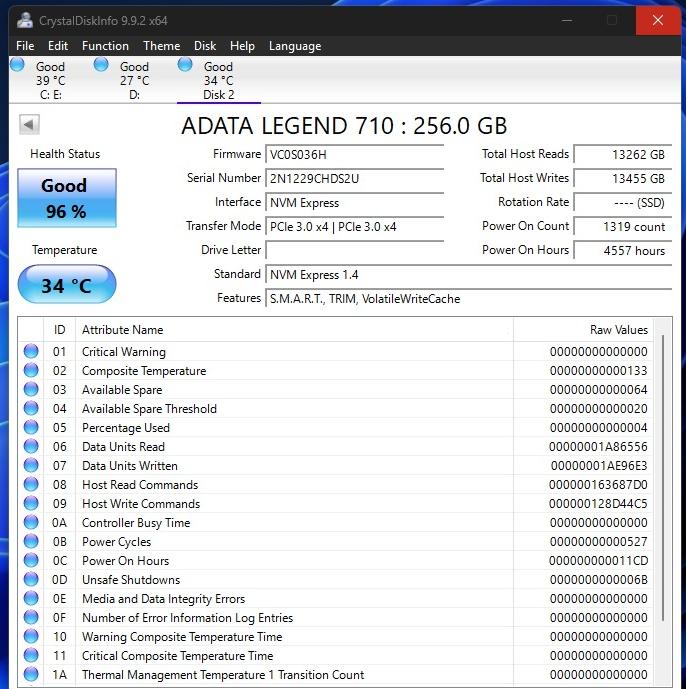Click the Power On Hours value 4557 hours
This screenshot has height=689, width=689.
point(623,250)
